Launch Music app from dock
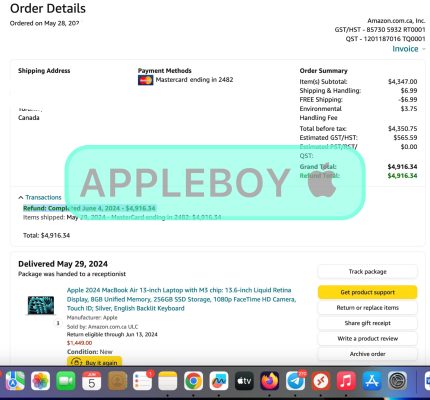The height and width of the screenshot is (400, 430). click(346, 381)
